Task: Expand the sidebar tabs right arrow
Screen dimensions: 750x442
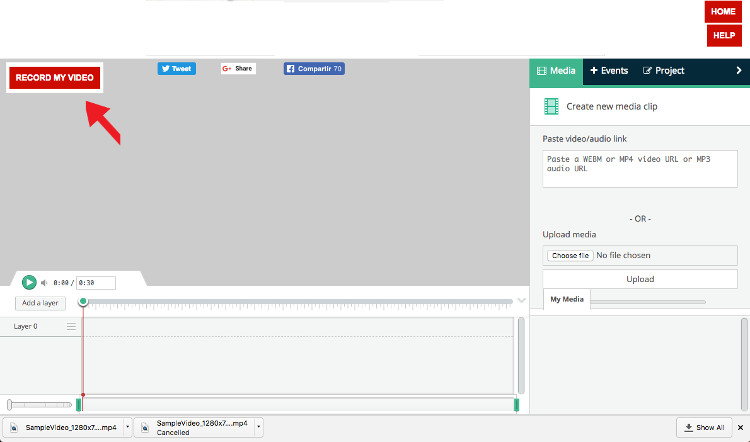Action: pos(739,71)
